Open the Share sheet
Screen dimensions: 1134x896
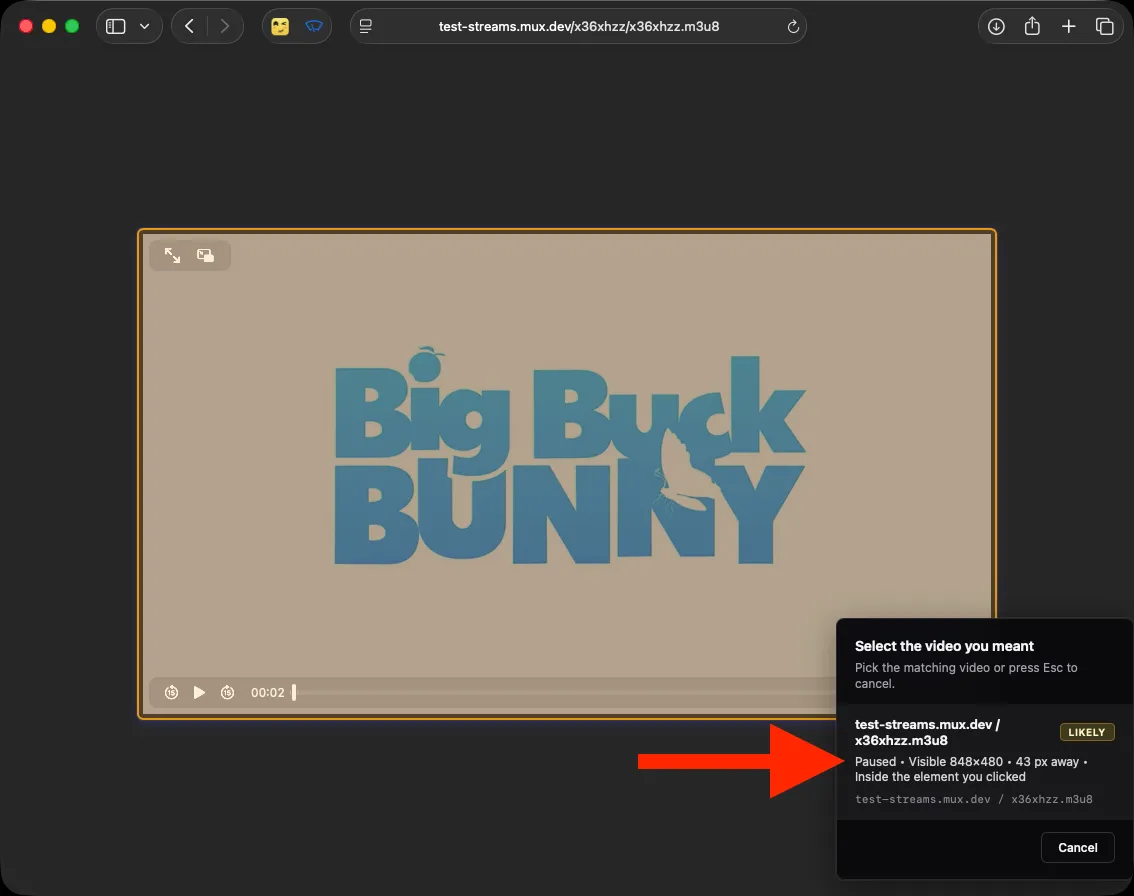tap(1032, 26)
